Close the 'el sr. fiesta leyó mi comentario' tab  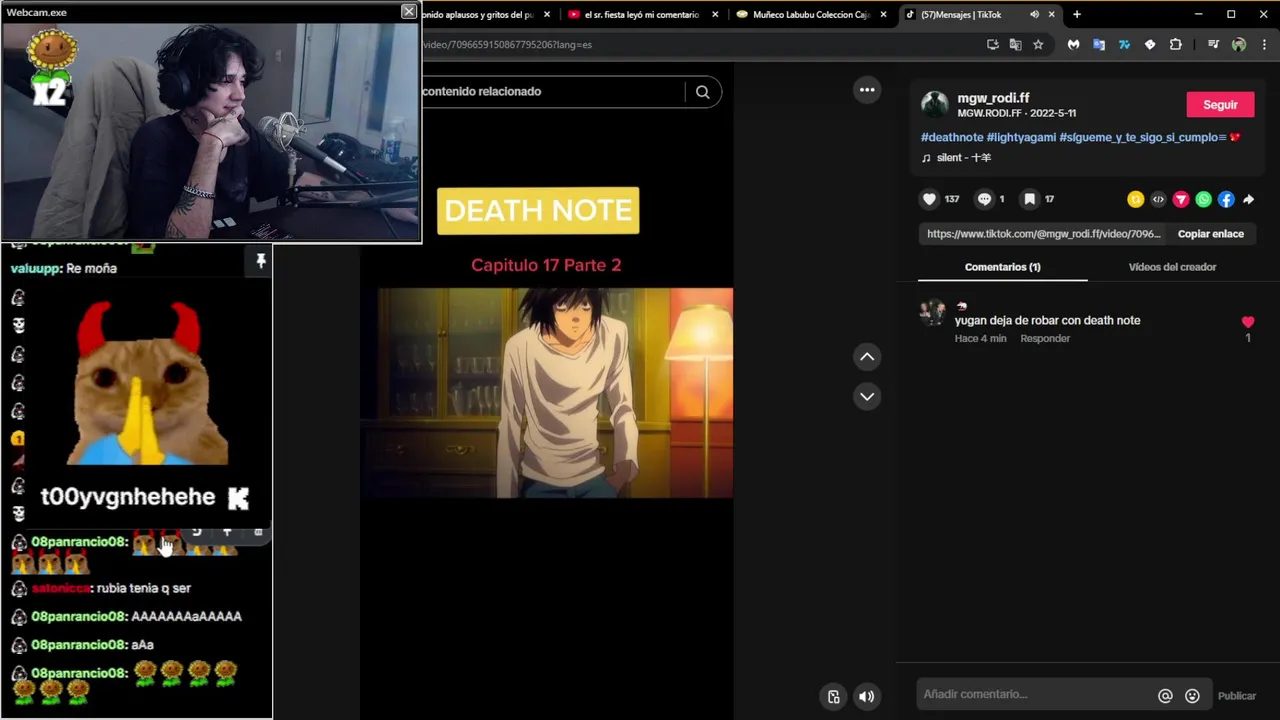pyautogui.click(x=715, y=15)
